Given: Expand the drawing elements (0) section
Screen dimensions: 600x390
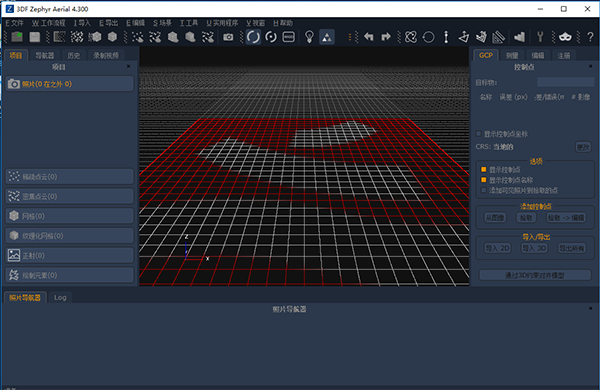Looking at the screenshot, I should 70,275.
